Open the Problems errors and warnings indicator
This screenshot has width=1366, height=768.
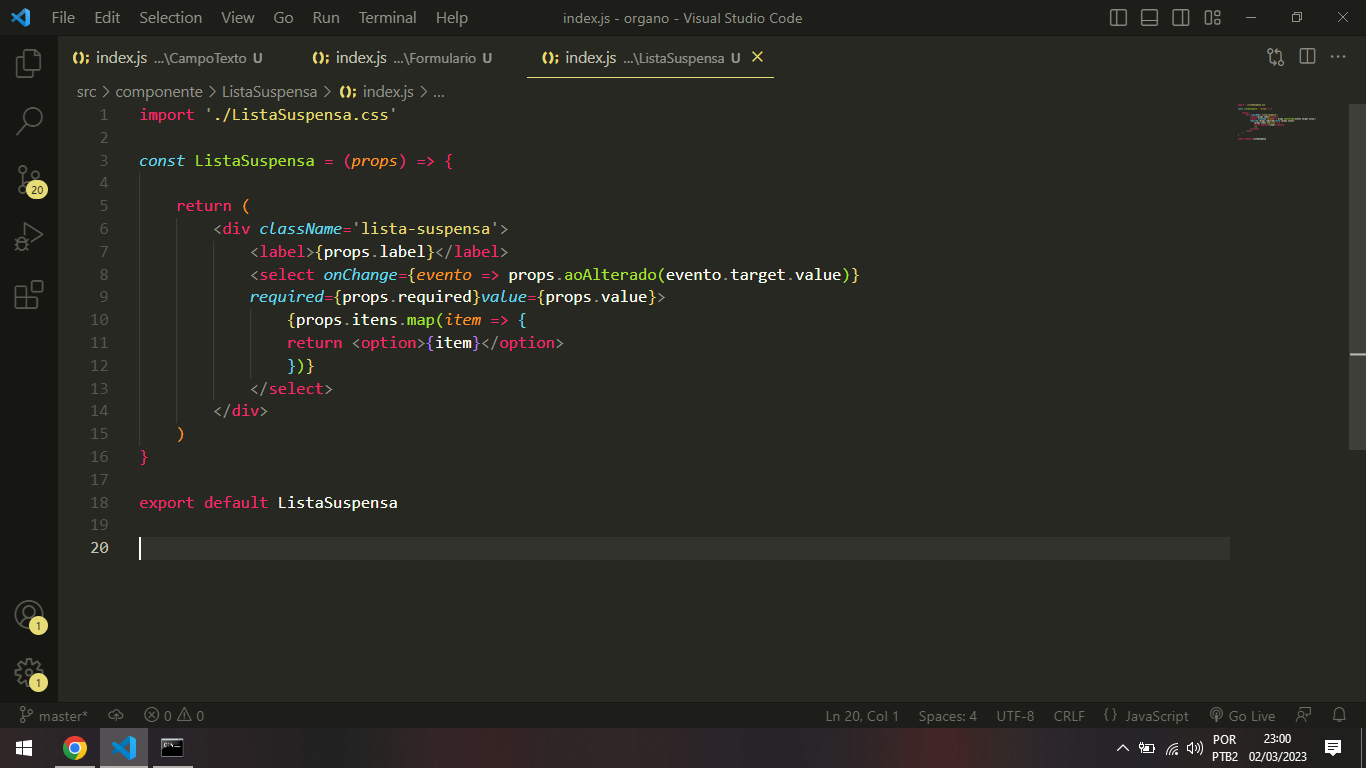pyautogui.click(x=174, y=716)
